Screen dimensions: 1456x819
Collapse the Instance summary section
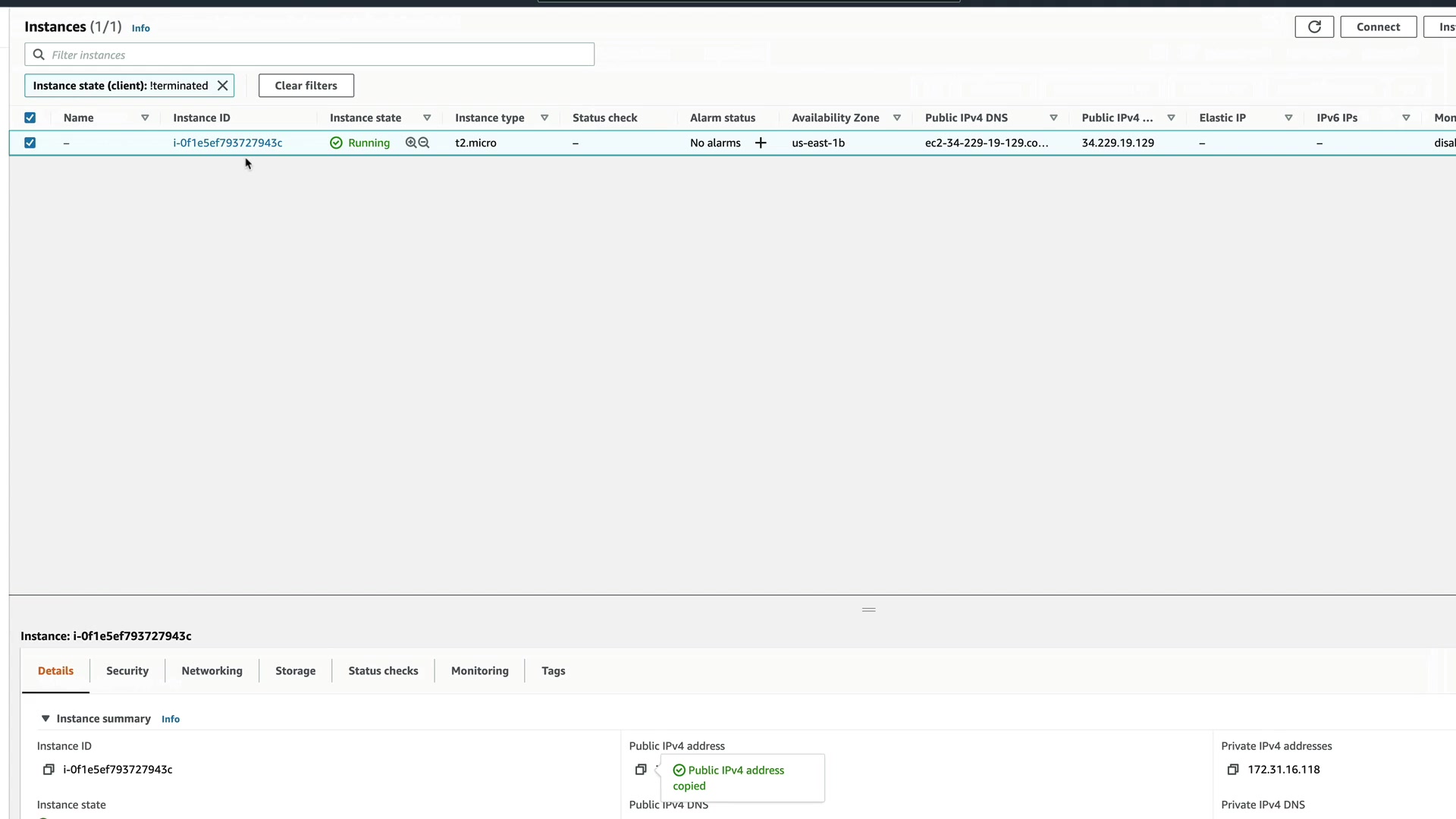pos(45,719)
